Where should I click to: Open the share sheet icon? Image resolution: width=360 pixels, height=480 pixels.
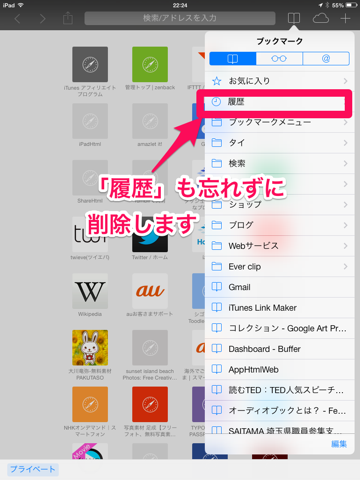click(68, 18)
